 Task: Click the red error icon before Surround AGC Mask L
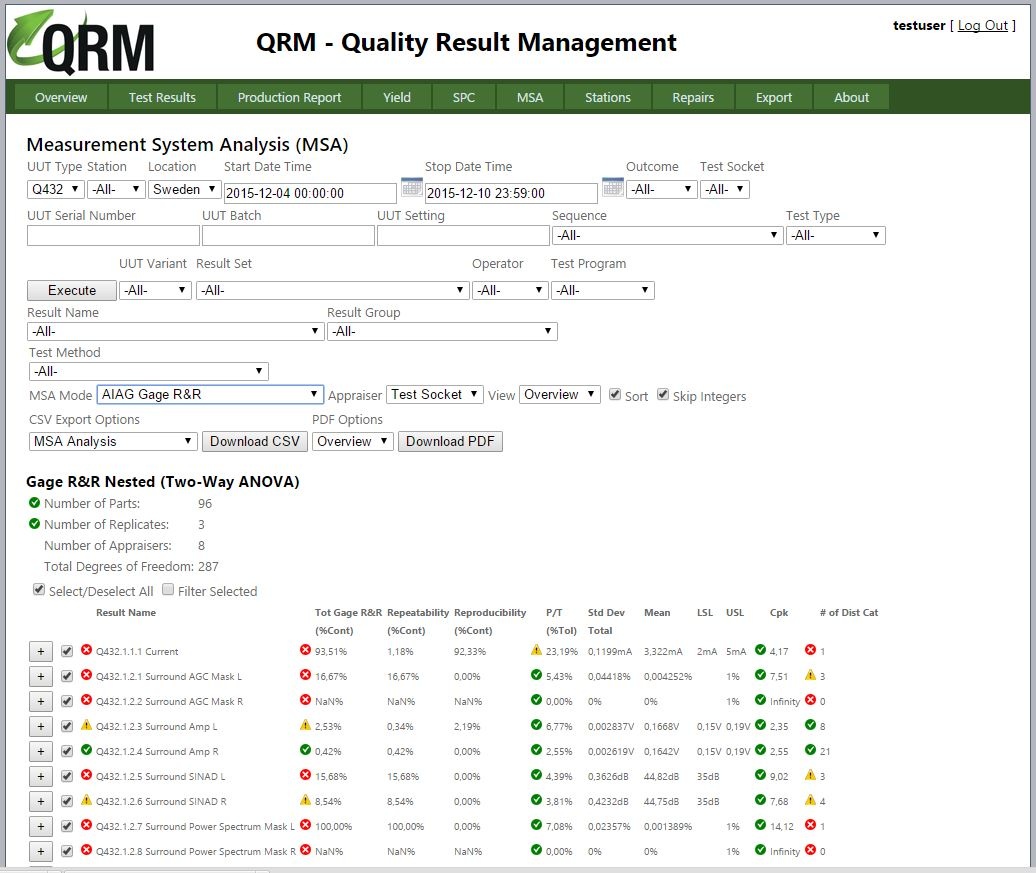[86, 675]
